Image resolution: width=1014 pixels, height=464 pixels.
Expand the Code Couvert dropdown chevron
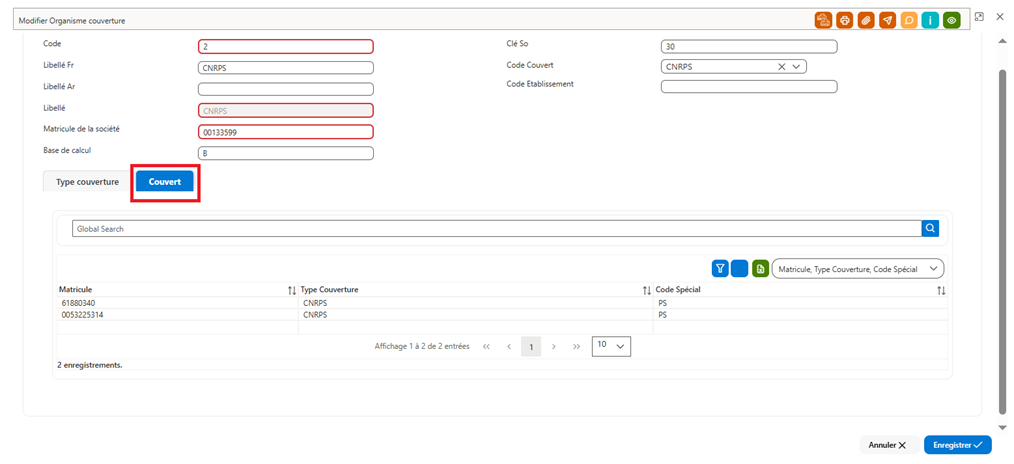[796, 67]
